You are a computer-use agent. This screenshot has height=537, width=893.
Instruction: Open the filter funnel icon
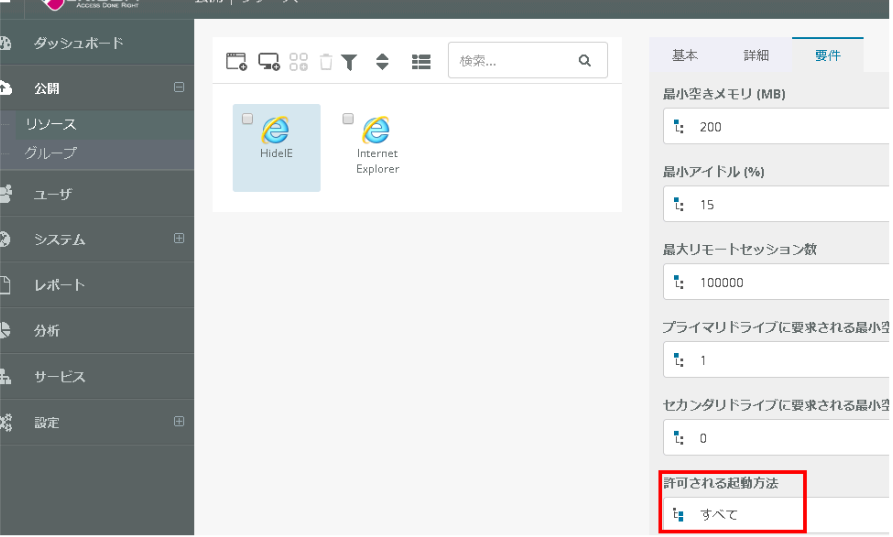(x=349, y=62)
